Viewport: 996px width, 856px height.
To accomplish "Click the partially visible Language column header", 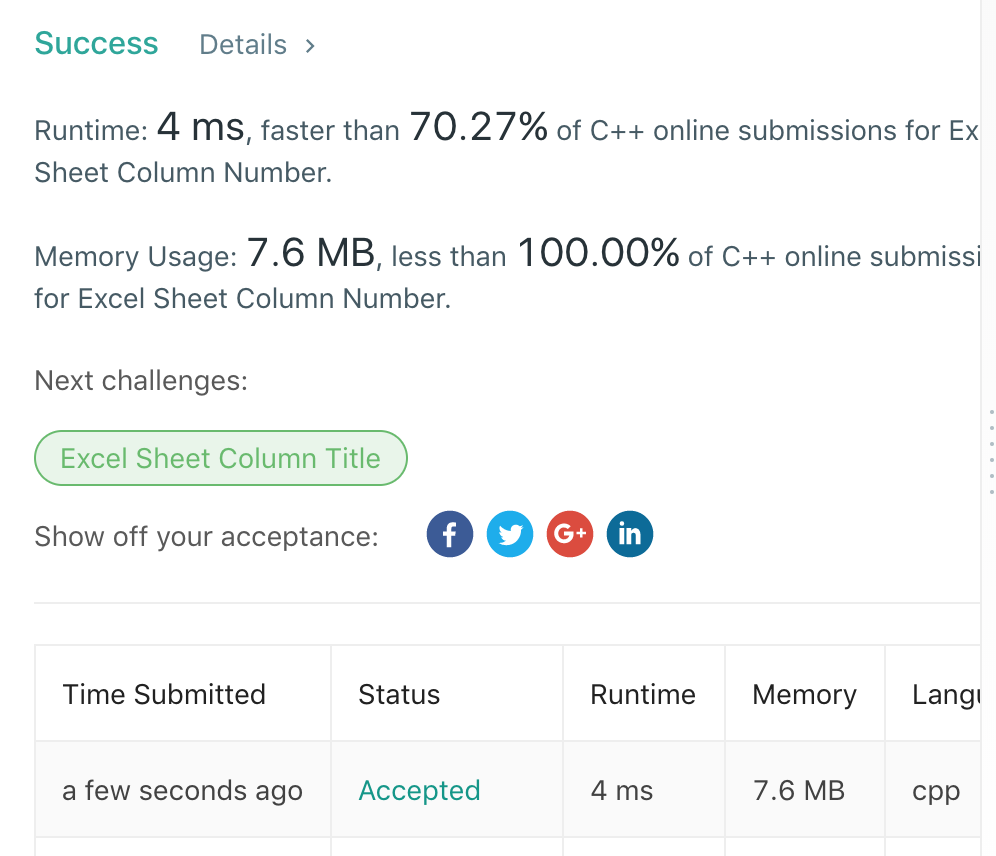I will click(x=945, y=694).
